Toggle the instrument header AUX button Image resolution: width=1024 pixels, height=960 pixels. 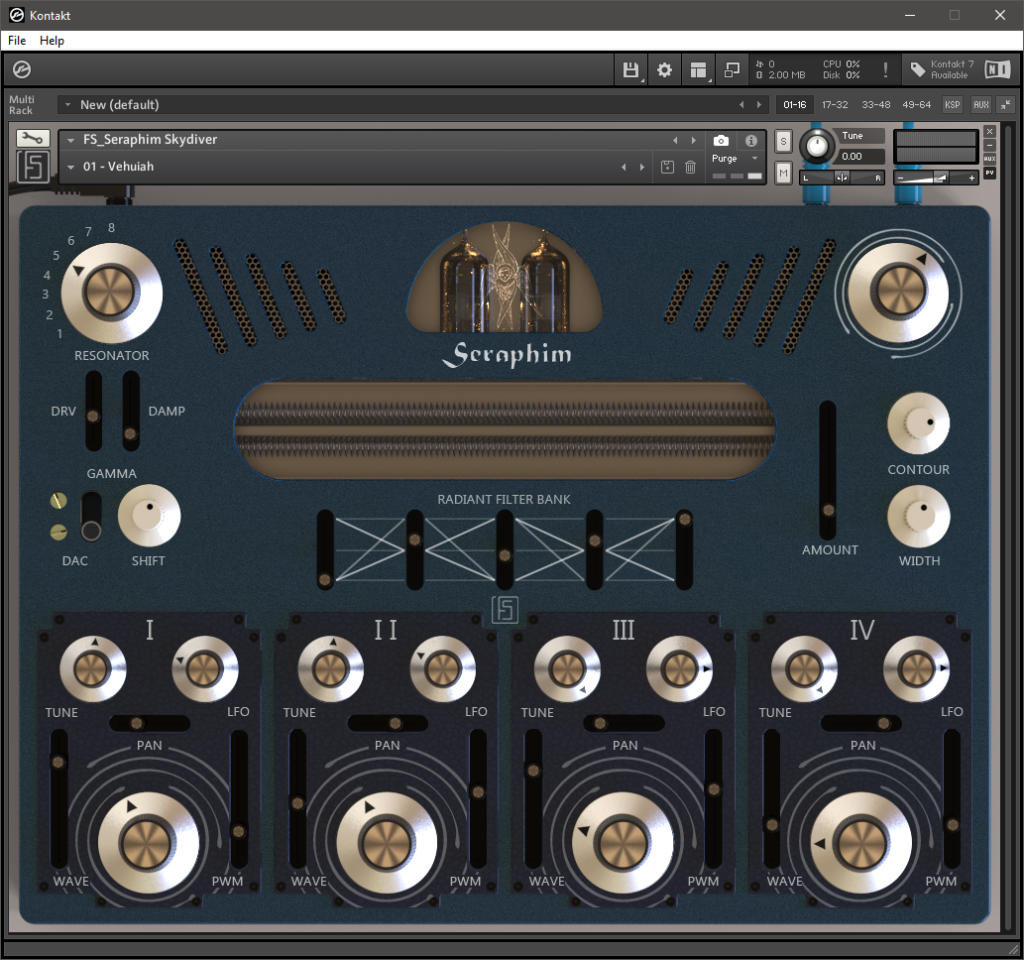[x=990, y=159]
